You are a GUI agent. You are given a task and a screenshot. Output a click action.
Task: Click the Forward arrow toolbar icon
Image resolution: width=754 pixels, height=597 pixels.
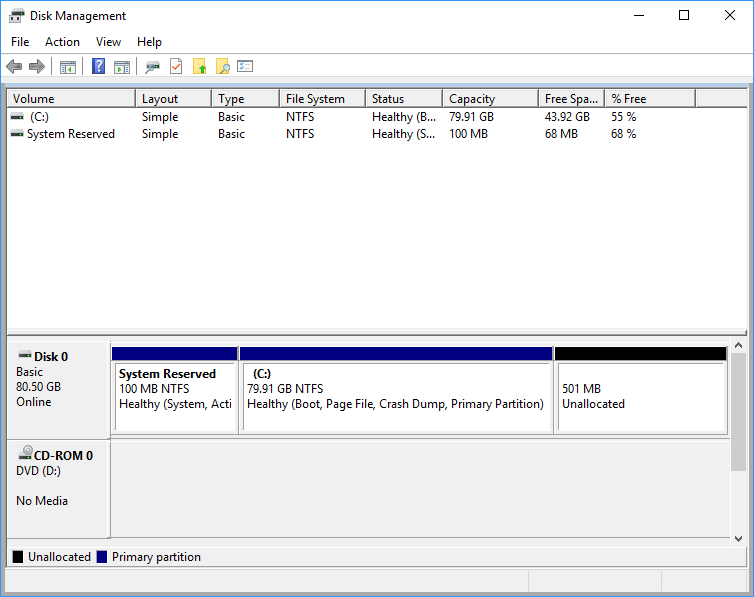(x=37, y=66)
